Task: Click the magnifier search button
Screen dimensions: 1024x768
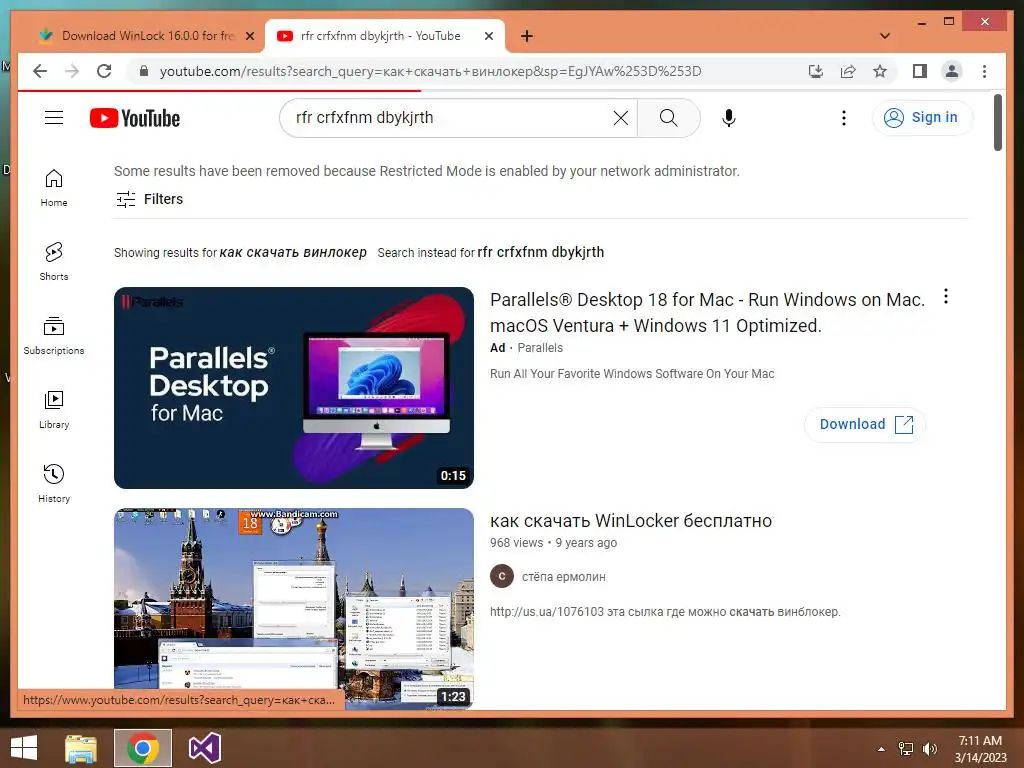Action: (x=668, y=118)
